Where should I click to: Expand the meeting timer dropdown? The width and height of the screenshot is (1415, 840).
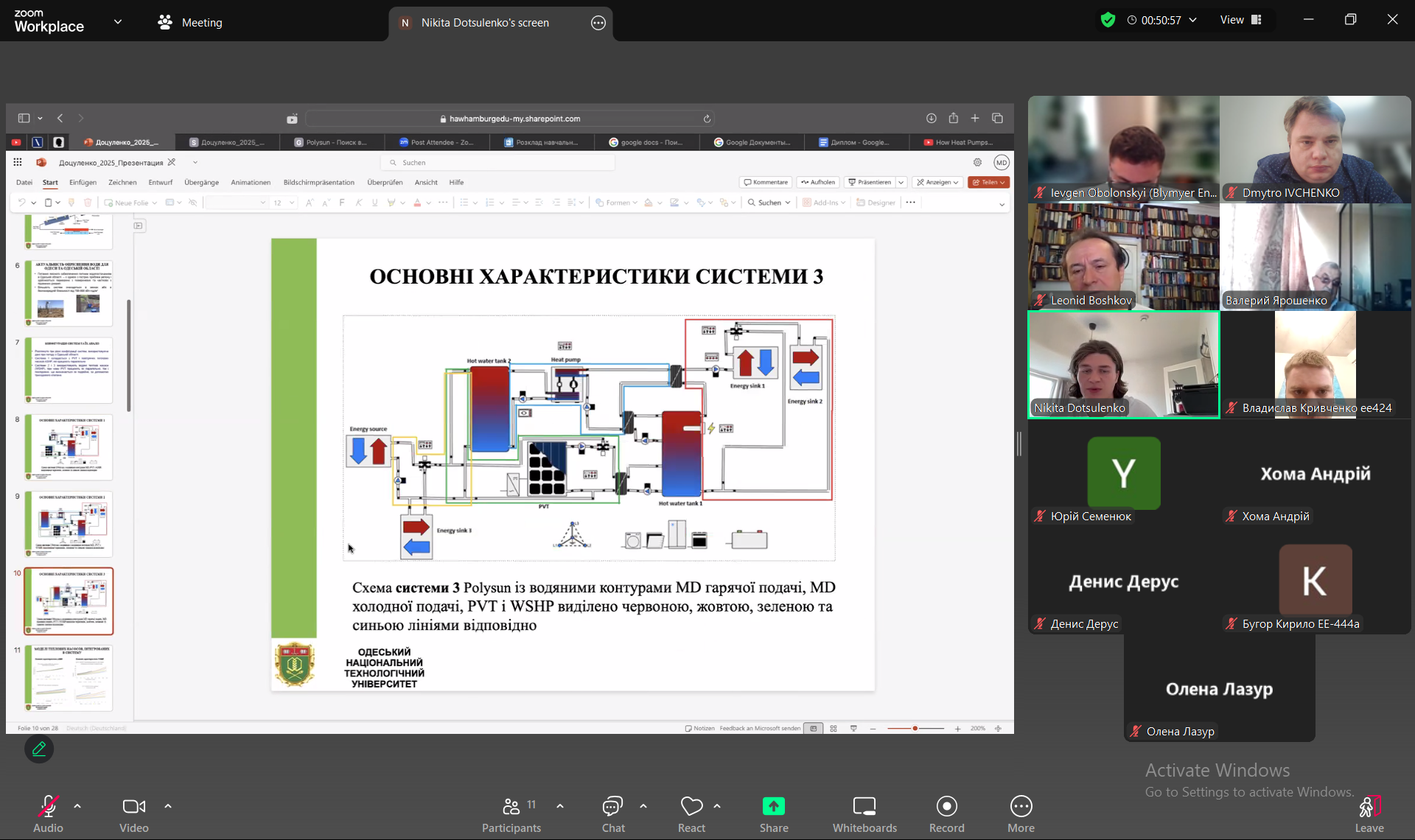tap(1193, 20)
